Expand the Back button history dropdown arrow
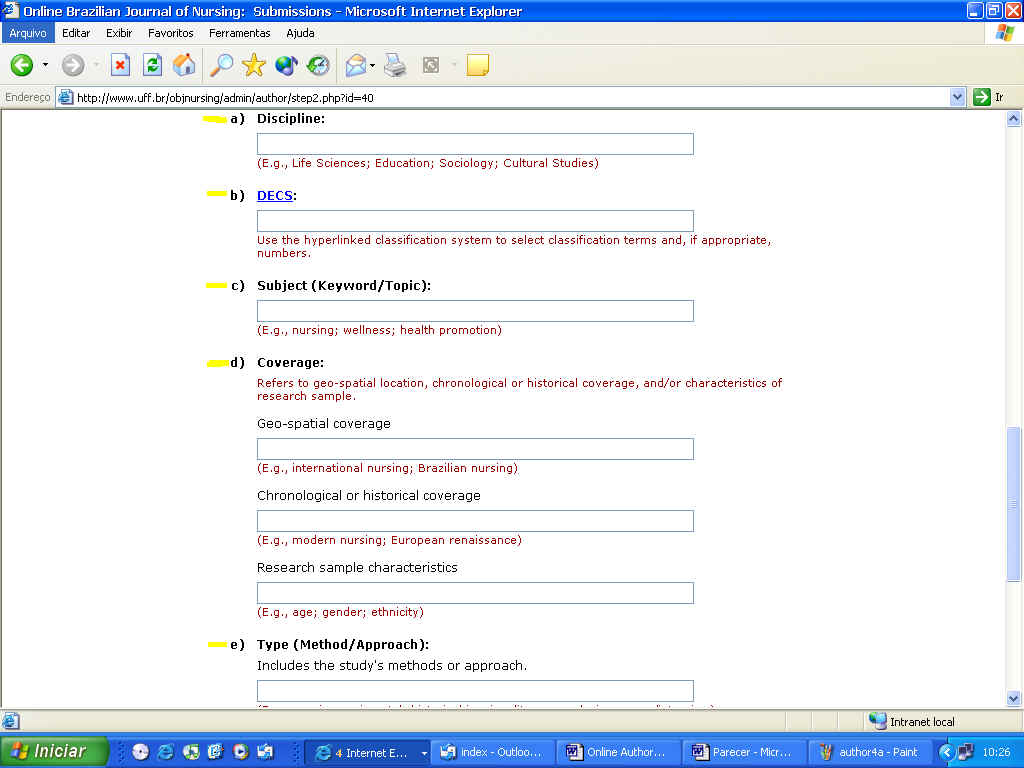The width and height of the screenshot is (1024, 768). 45,66
